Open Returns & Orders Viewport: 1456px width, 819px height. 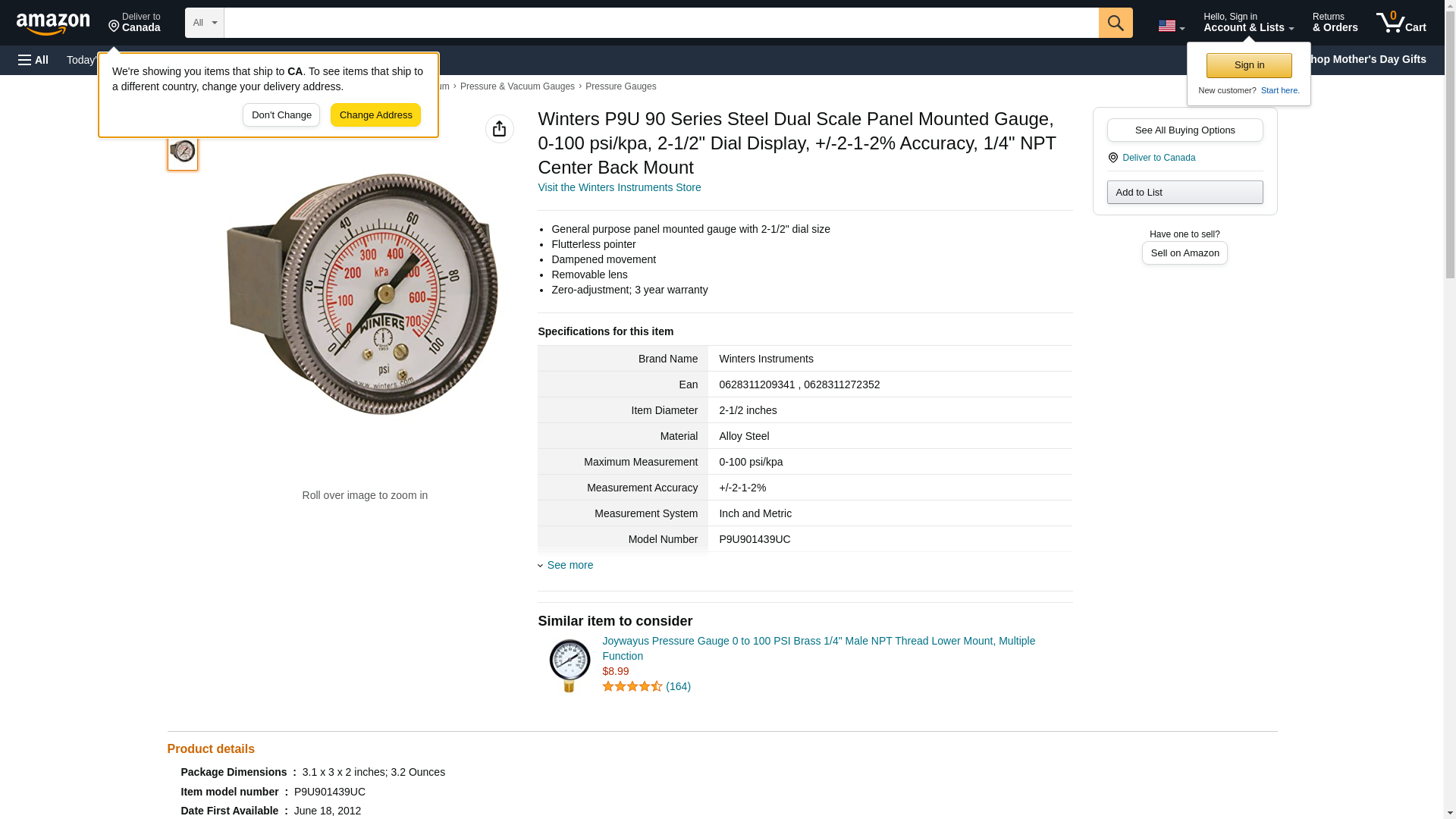tap(1335, 23)
